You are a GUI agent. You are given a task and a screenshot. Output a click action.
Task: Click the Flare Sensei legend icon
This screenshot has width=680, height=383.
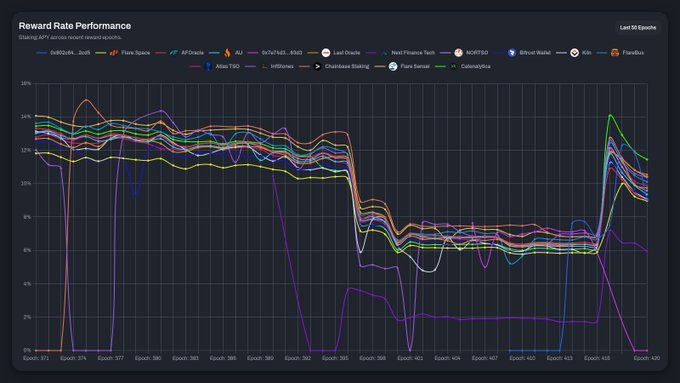tap(393, 66)
